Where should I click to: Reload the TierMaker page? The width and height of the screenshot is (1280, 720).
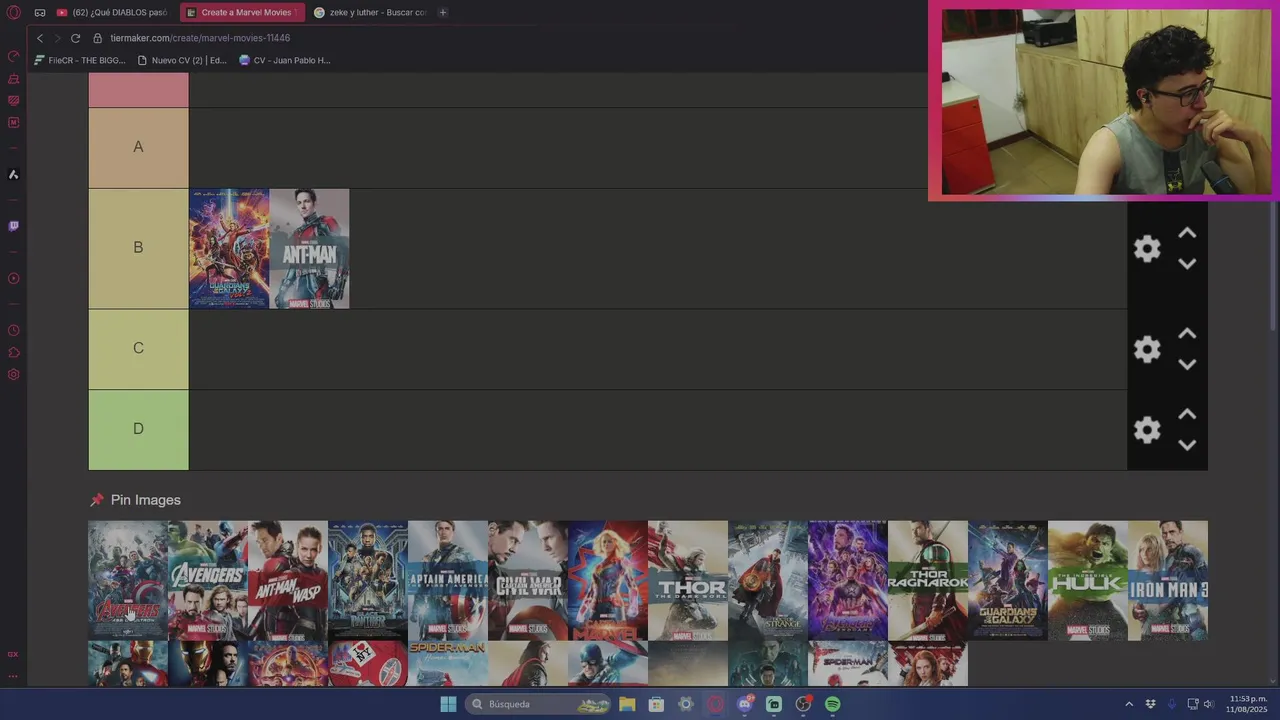[75, 38]
